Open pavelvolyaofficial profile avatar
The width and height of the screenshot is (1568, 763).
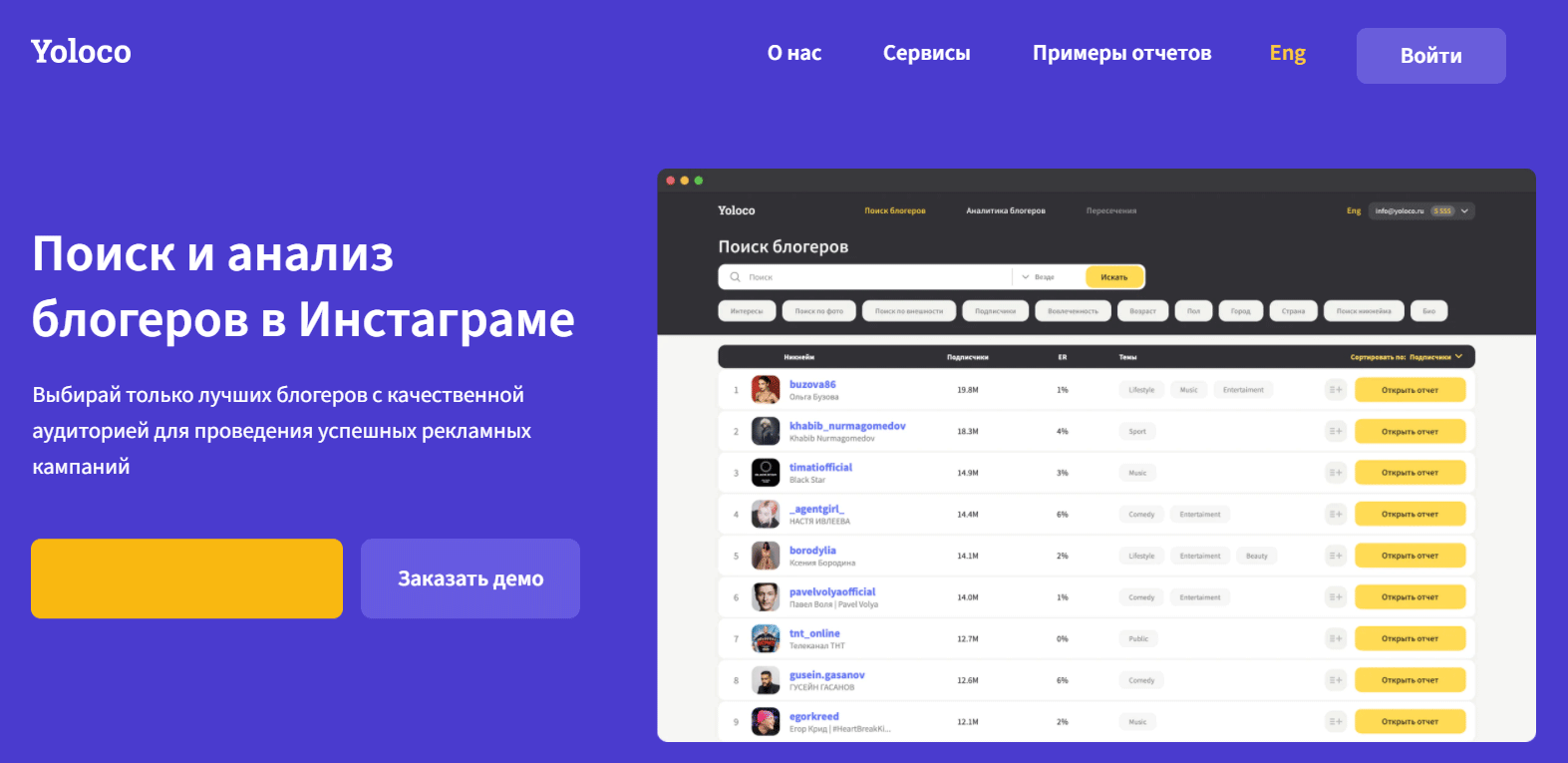click(766, 597)
